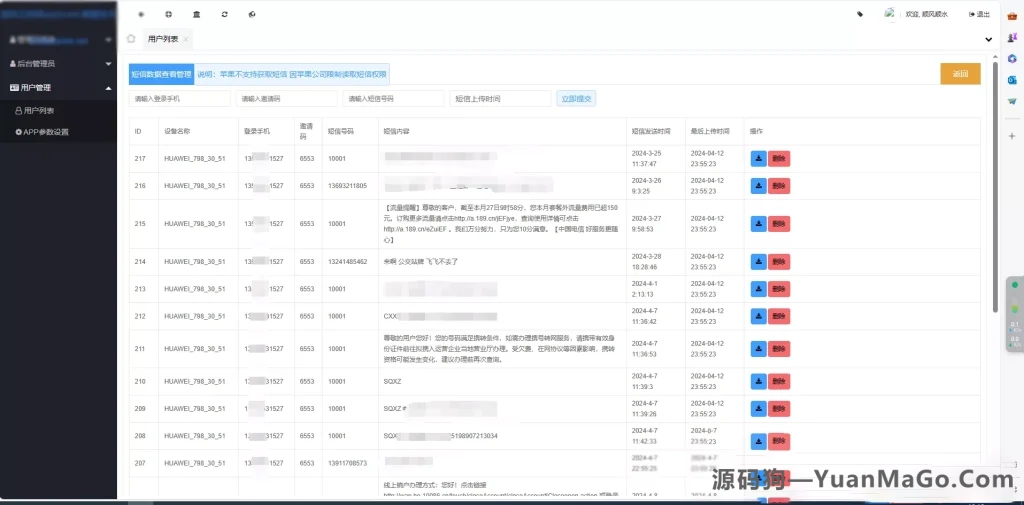Image resolution: width=1024 pixels, height=505 pixels.
Task: Open the Outlook icon in browser sidebar
Action: click(1012, 80)
